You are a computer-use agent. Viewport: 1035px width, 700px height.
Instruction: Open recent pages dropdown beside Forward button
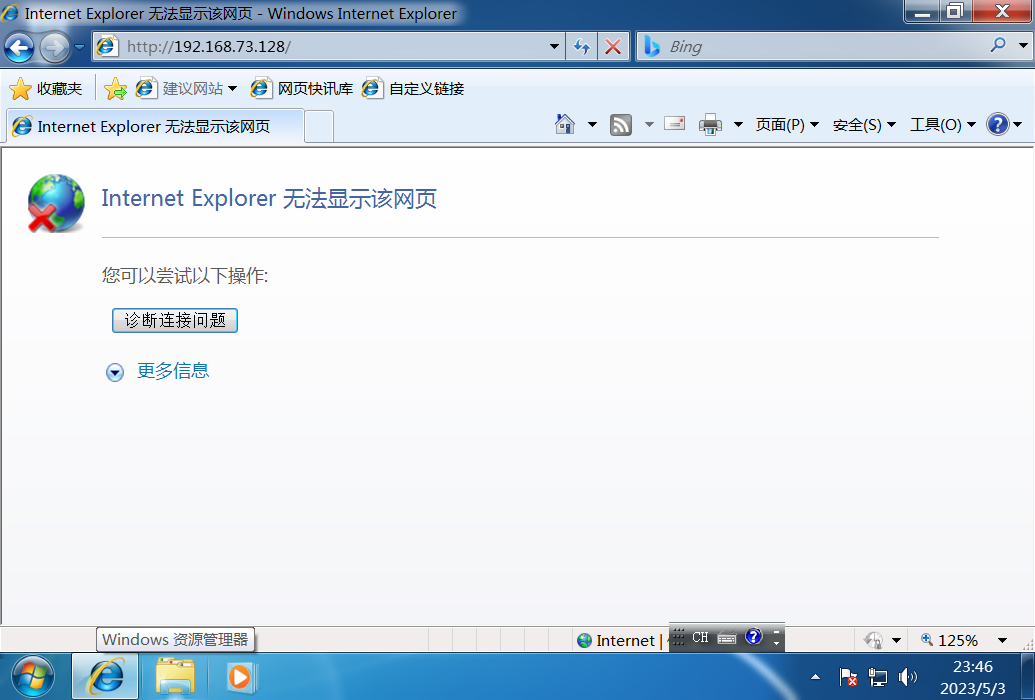click(x=79, y=48)
